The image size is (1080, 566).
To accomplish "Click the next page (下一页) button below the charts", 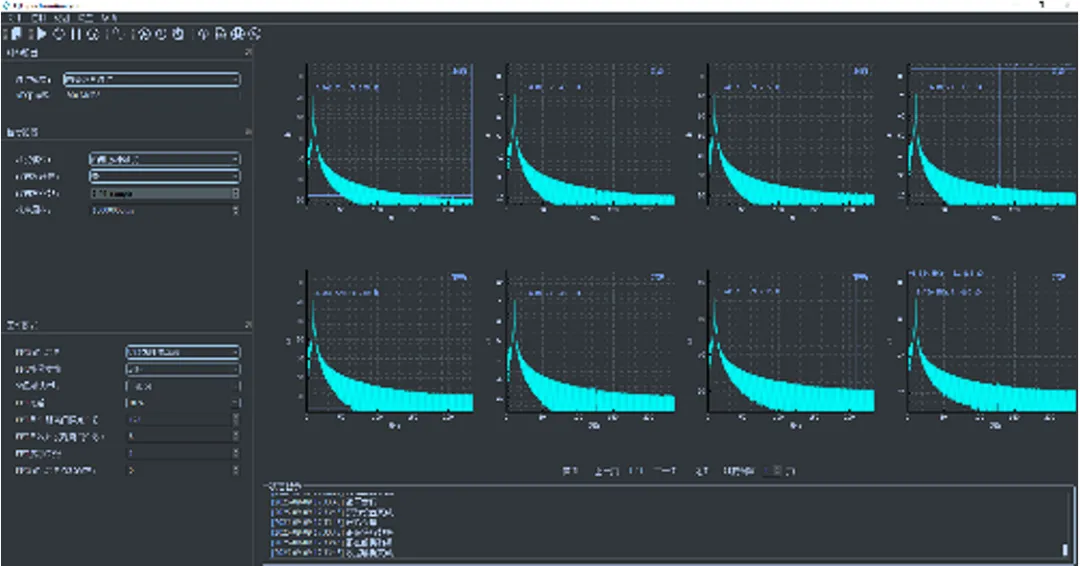I will [664, 471].
